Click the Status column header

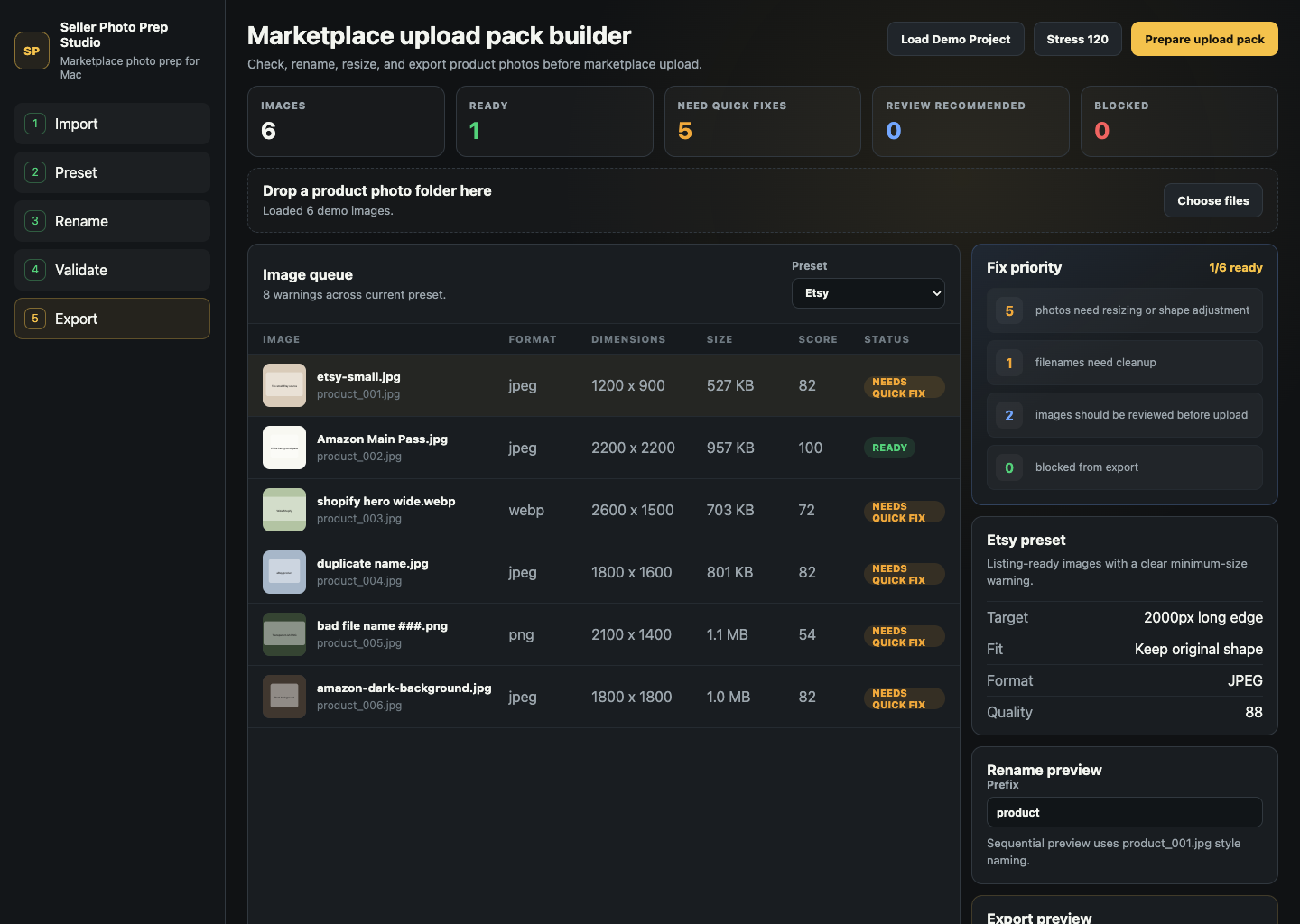point(887,339)
